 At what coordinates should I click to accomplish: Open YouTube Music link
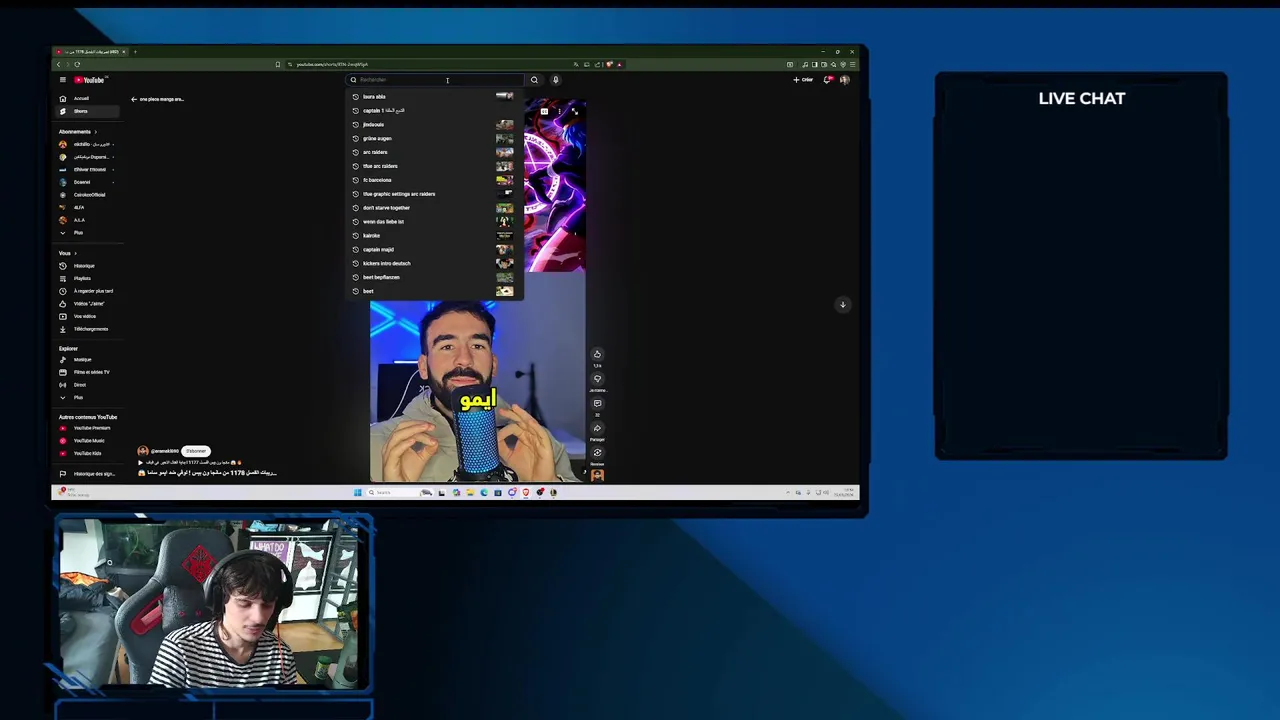89,441
